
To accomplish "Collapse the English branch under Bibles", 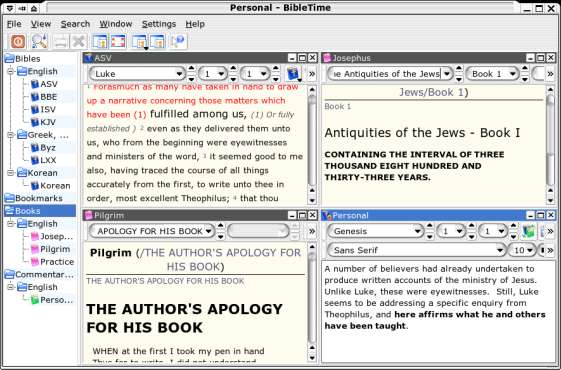I will (x=11, y=72).
